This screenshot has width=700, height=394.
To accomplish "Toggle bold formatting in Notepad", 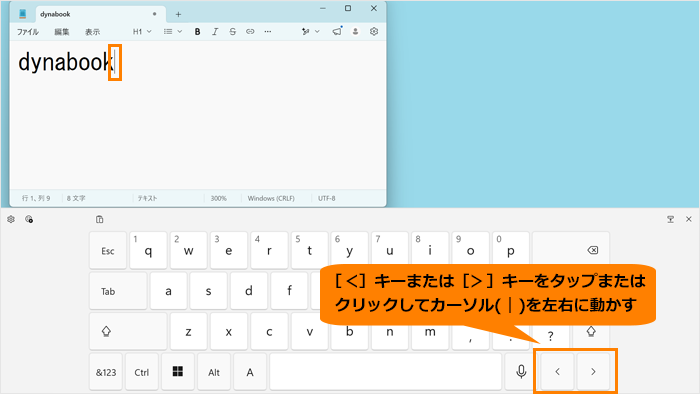I will [x=197, y=32].
